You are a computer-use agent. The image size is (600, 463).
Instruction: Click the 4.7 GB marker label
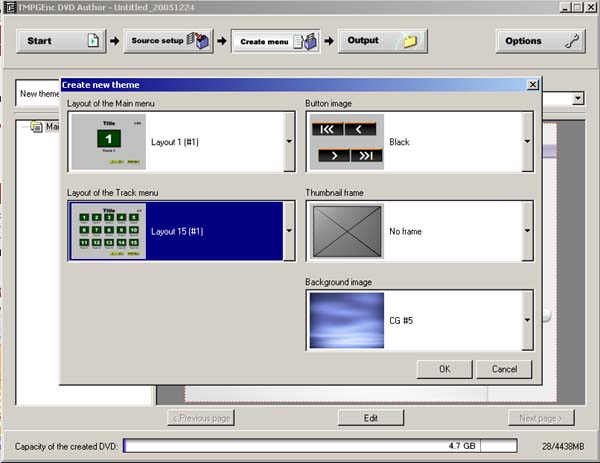click(x=462, y=446)
